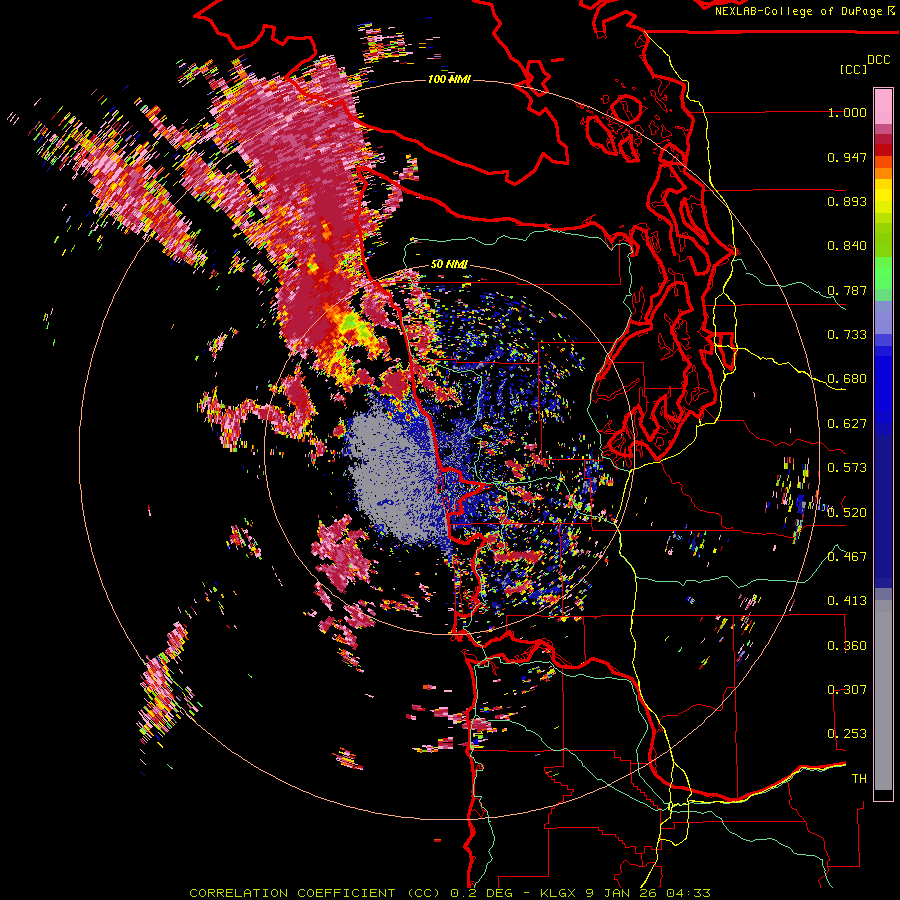Click the 0.360 scale value
This screenshot has height=900, width=900.
coord(847,645)
